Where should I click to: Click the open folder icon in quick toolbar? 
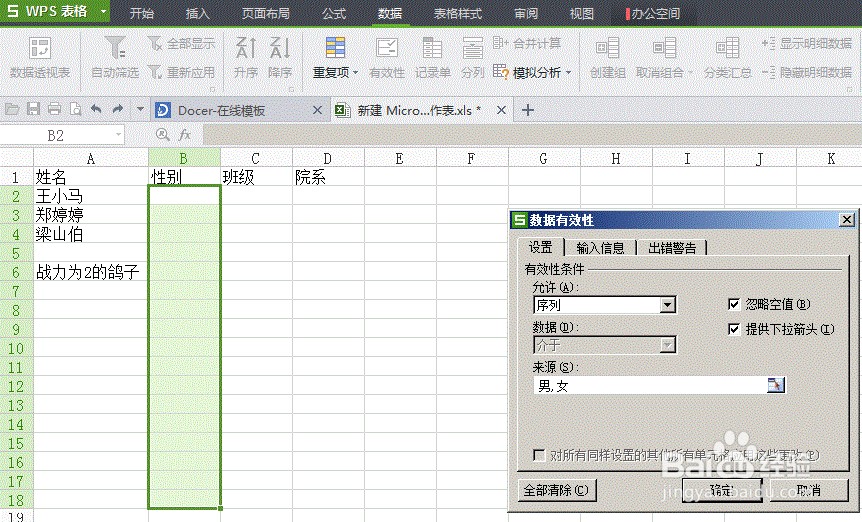coord(12,109)
